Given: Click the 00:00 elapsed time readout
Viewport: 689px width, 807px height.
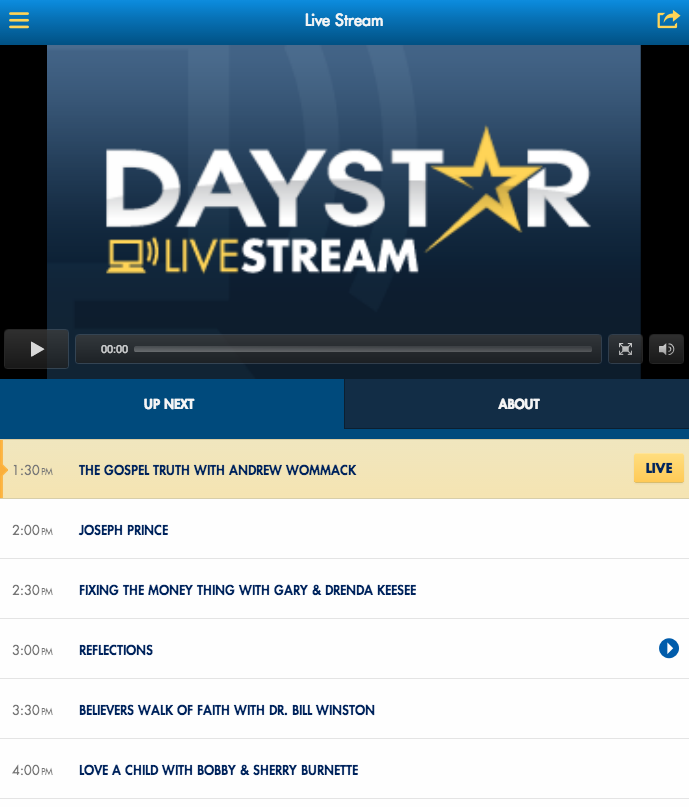Looking at the screenshot, I should point(114,349).
